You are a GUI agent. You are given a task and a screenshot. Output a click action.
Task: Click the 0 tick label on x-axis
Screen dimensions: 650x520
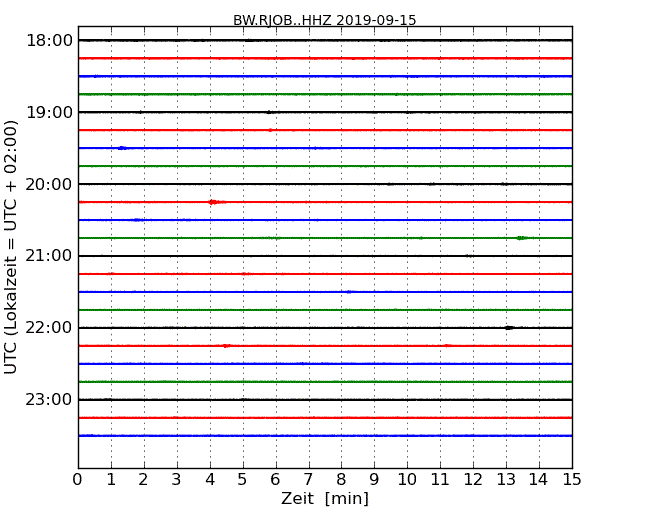click(78, 480)
